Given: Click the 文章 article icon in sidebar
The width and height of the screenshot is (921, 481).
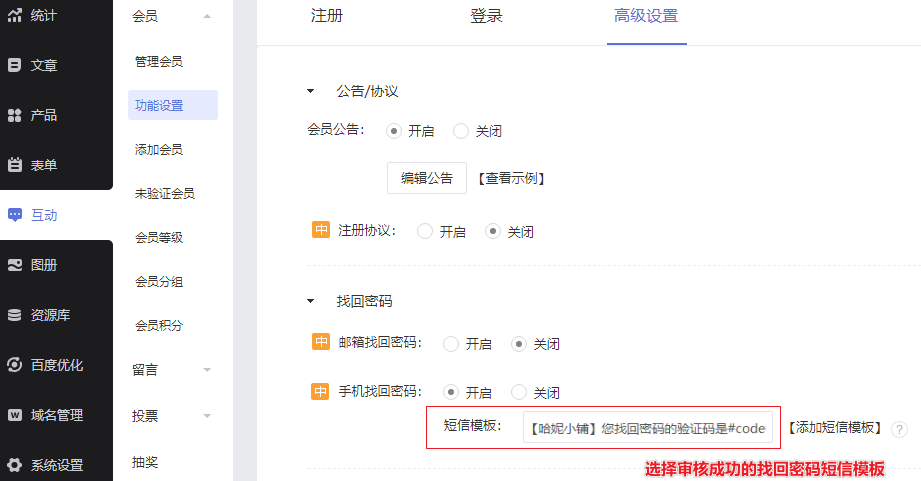Looking at the screenshot, I should point(15,65).
